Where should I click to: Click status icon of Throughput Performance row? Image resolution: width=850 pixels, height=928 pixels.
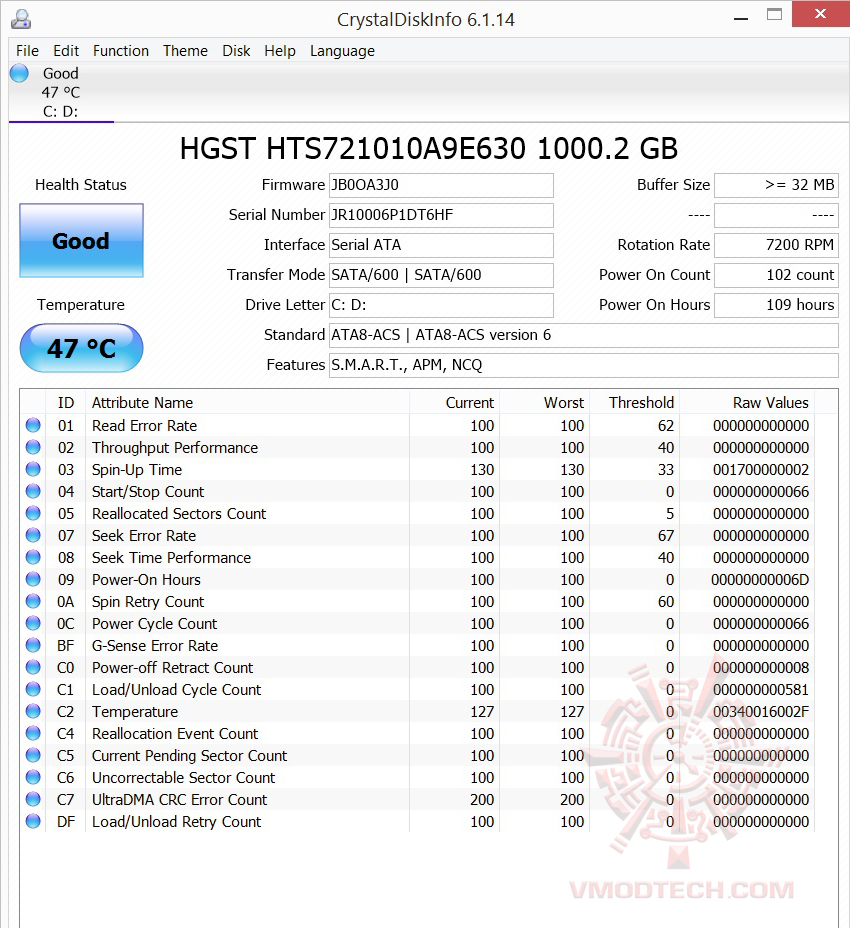click(x=33, y=447)
